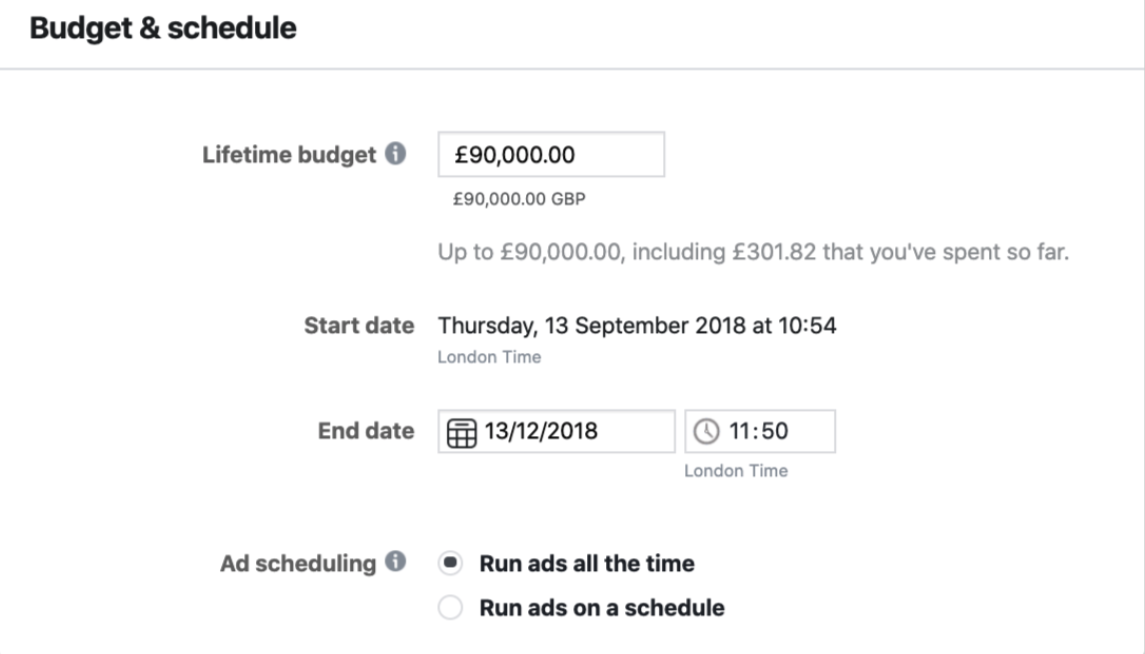Open the End date calendar icon
The height and width of the screenshot is (654, 1145).
pos(460,432)
